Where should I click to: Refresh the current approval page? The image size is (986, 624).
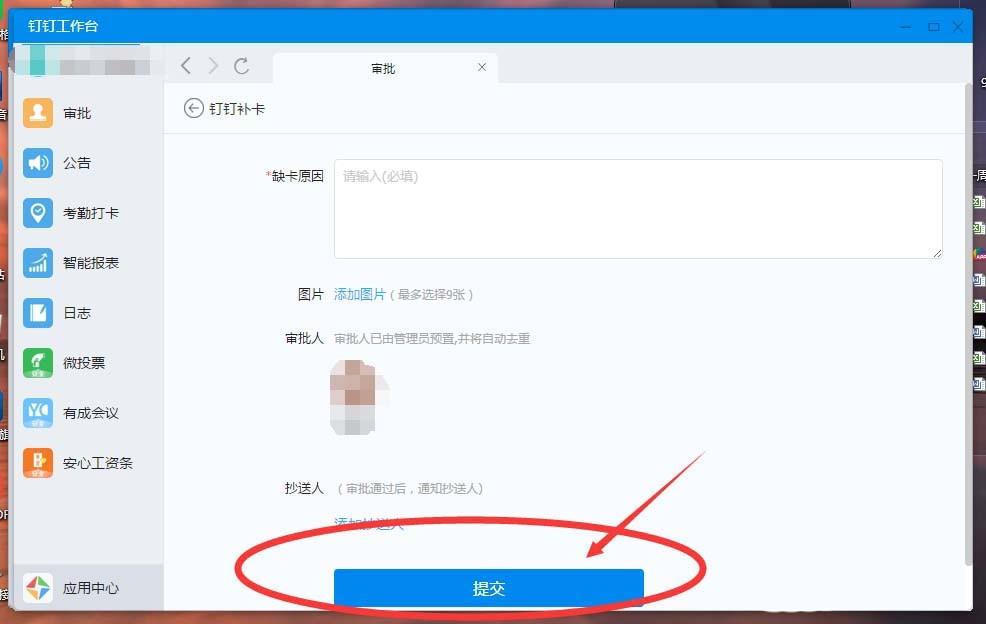click(x=242, y=66)
